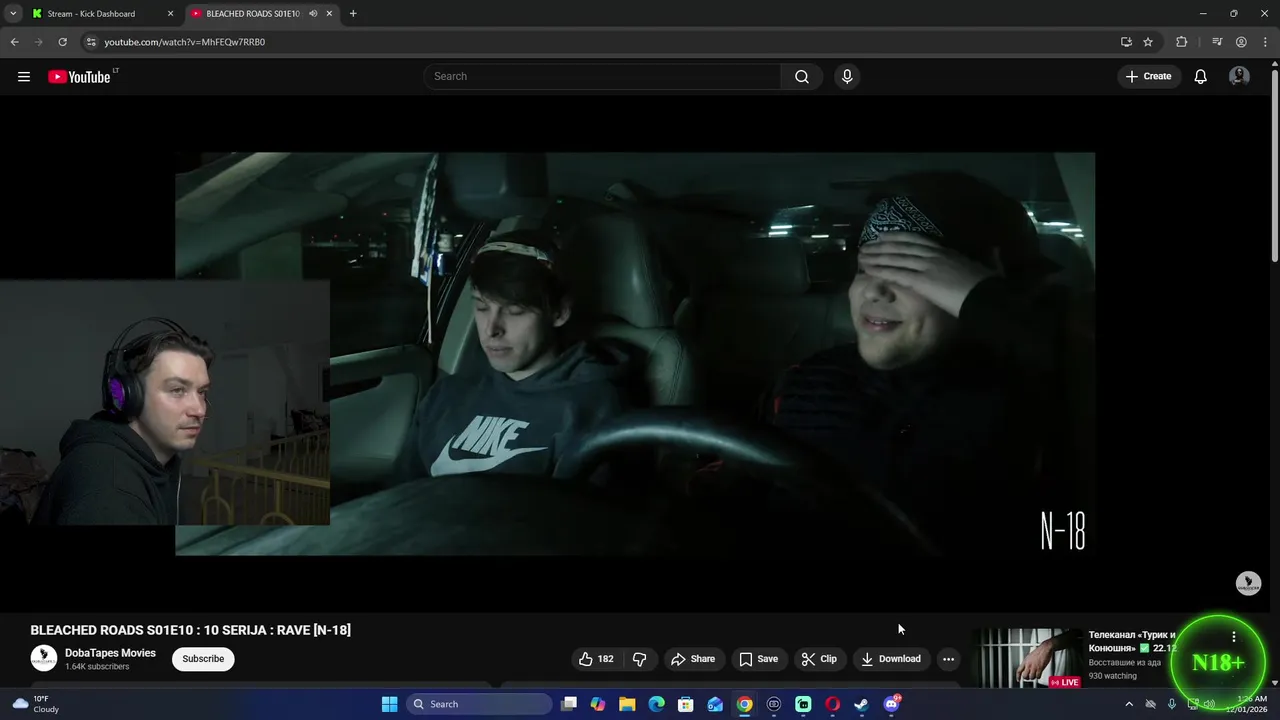Clip the video
Image resolution: width=1280 pixels, height=720 pixels.
[x=819, y=659]
